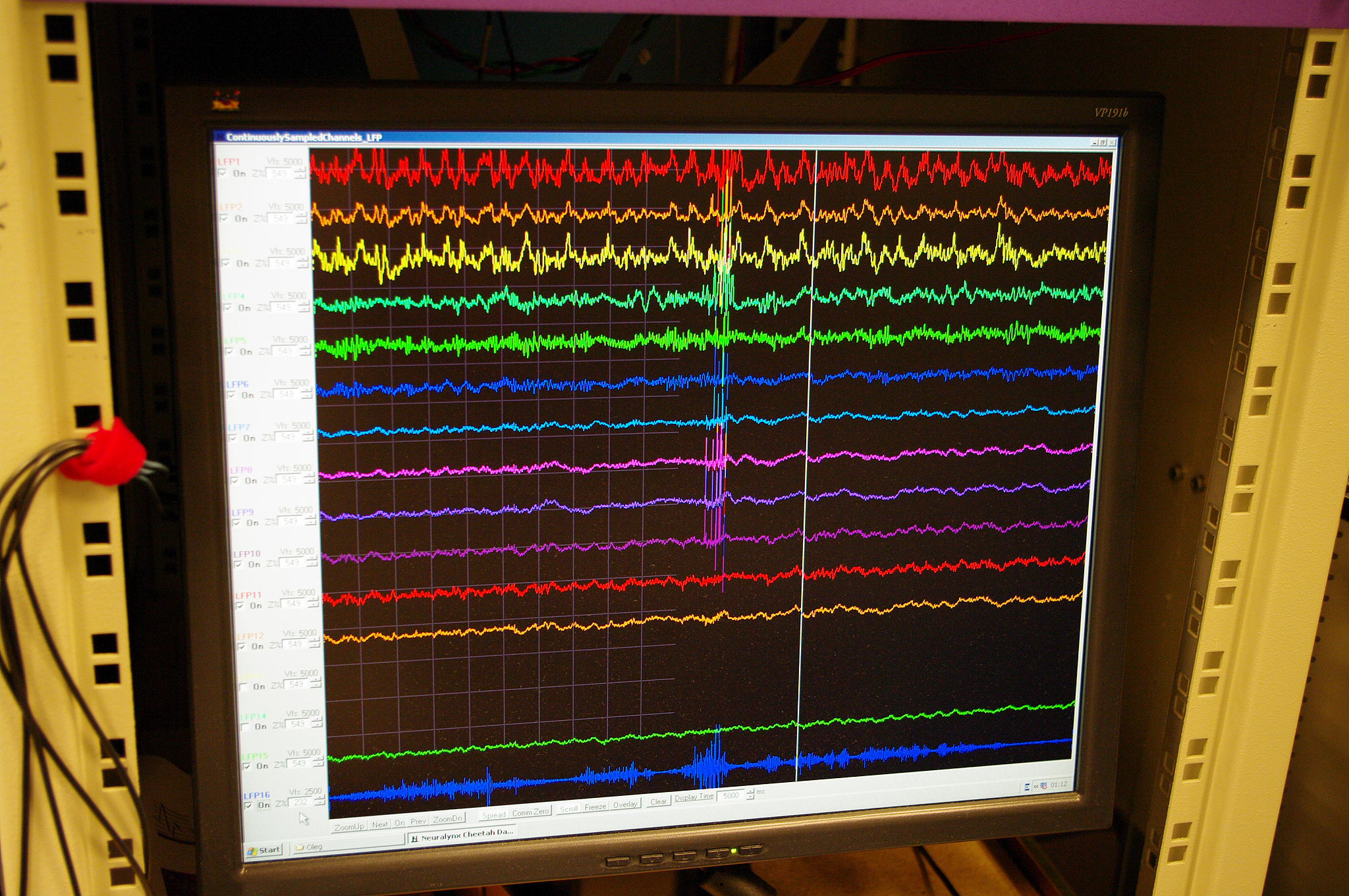Click the Display Time input field
The width and height of the screenshot is (1349, 896).
tap(731, 795)
